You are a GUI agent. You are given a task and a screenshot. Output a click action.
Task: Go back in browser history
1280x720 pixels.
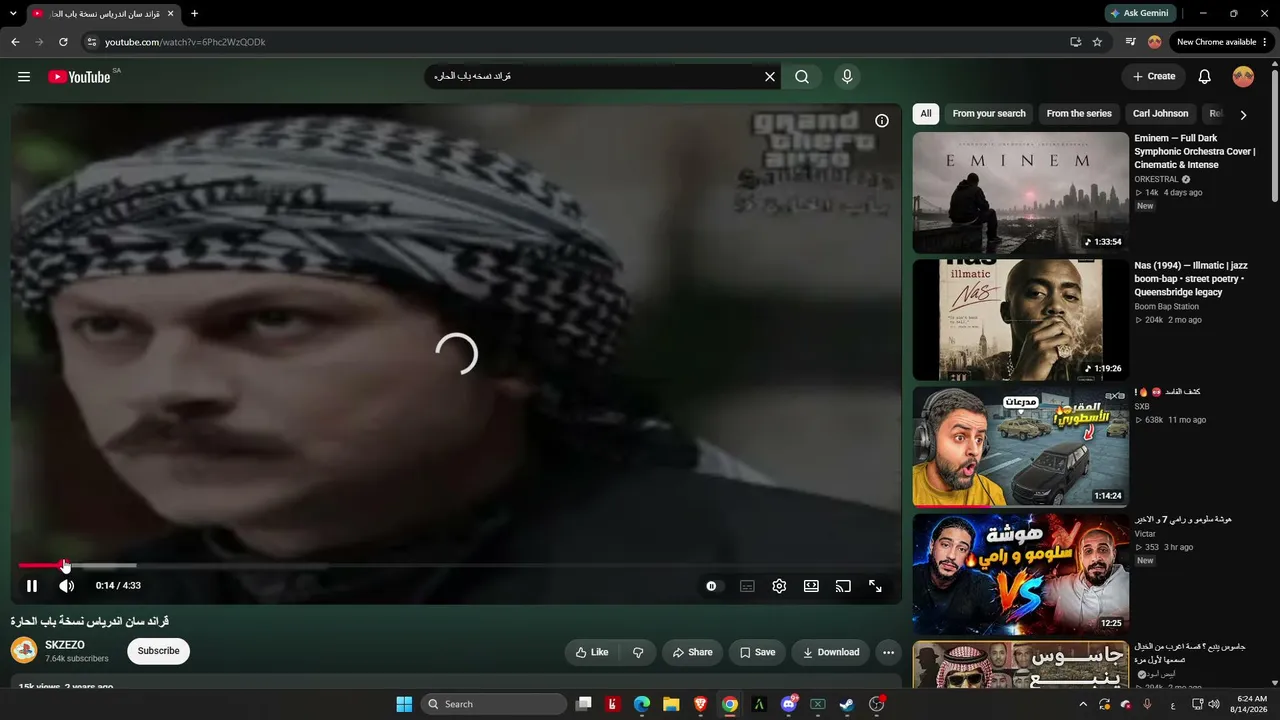coord(15,42)
